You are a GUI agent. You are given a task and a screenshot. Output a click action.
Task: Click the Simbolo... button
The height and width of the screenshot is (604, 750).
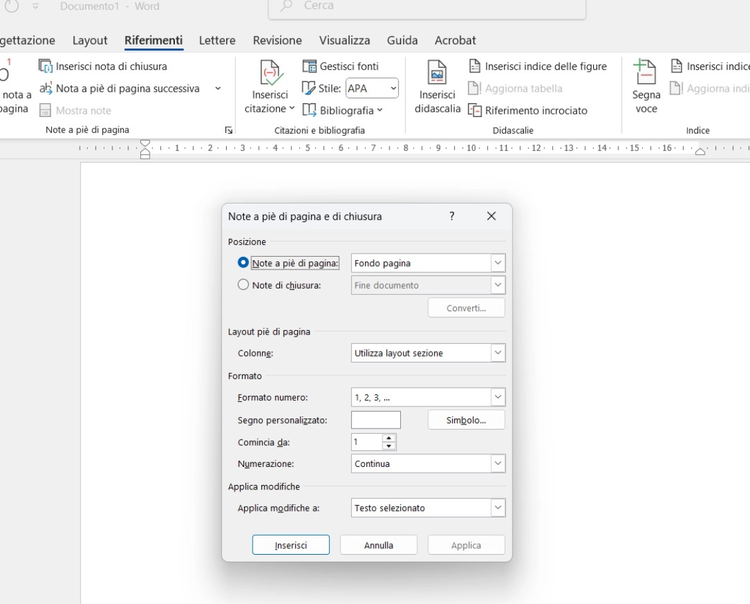(466, 420)
